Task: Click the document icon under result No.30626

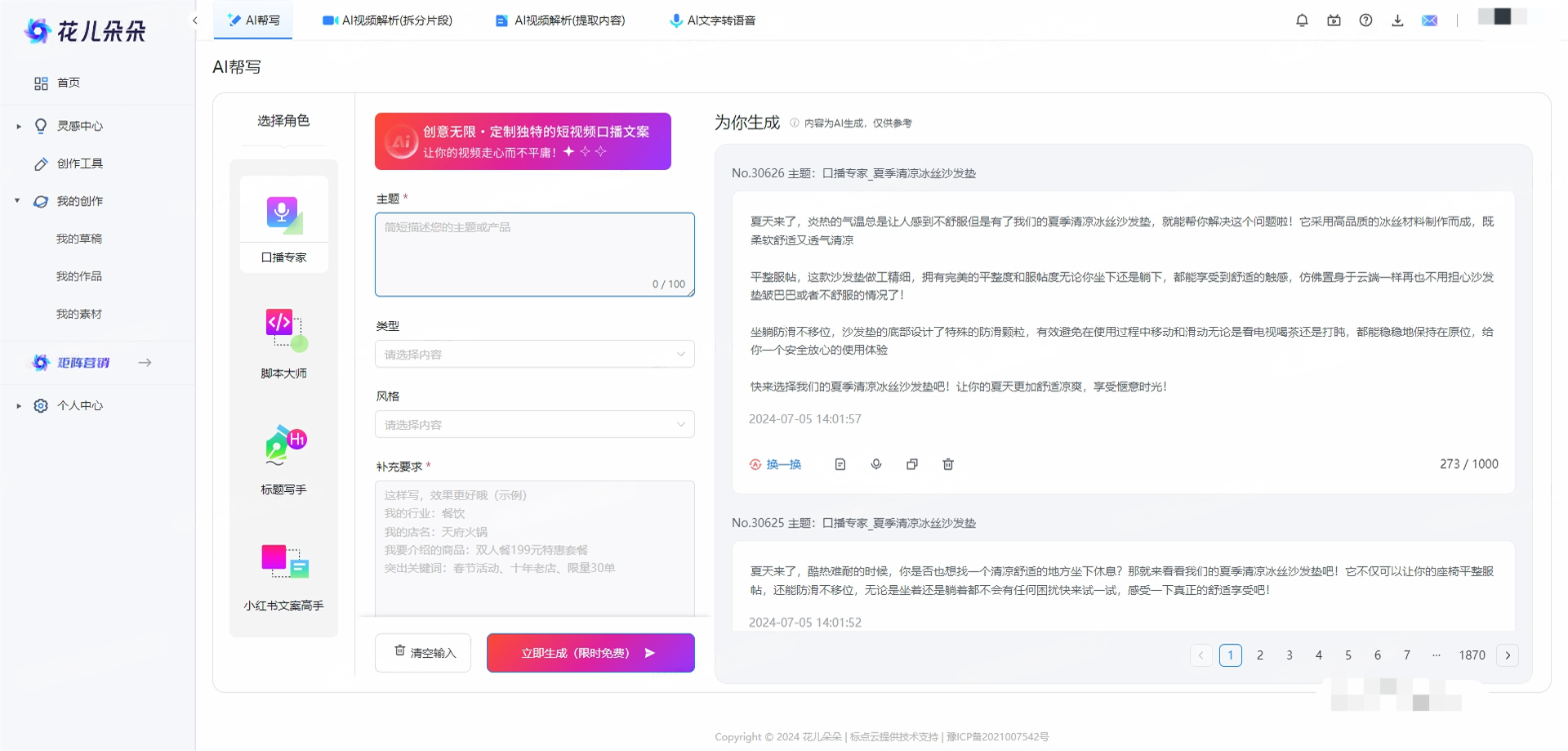Action: 840,464
